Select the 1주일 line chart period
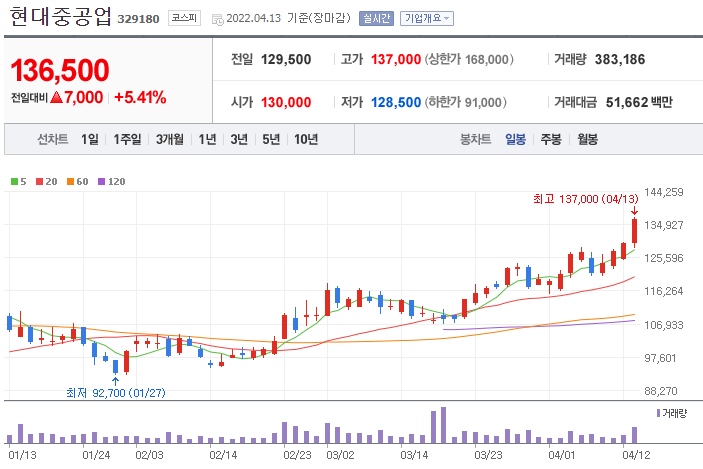703x469 pixels. point(127,139)
